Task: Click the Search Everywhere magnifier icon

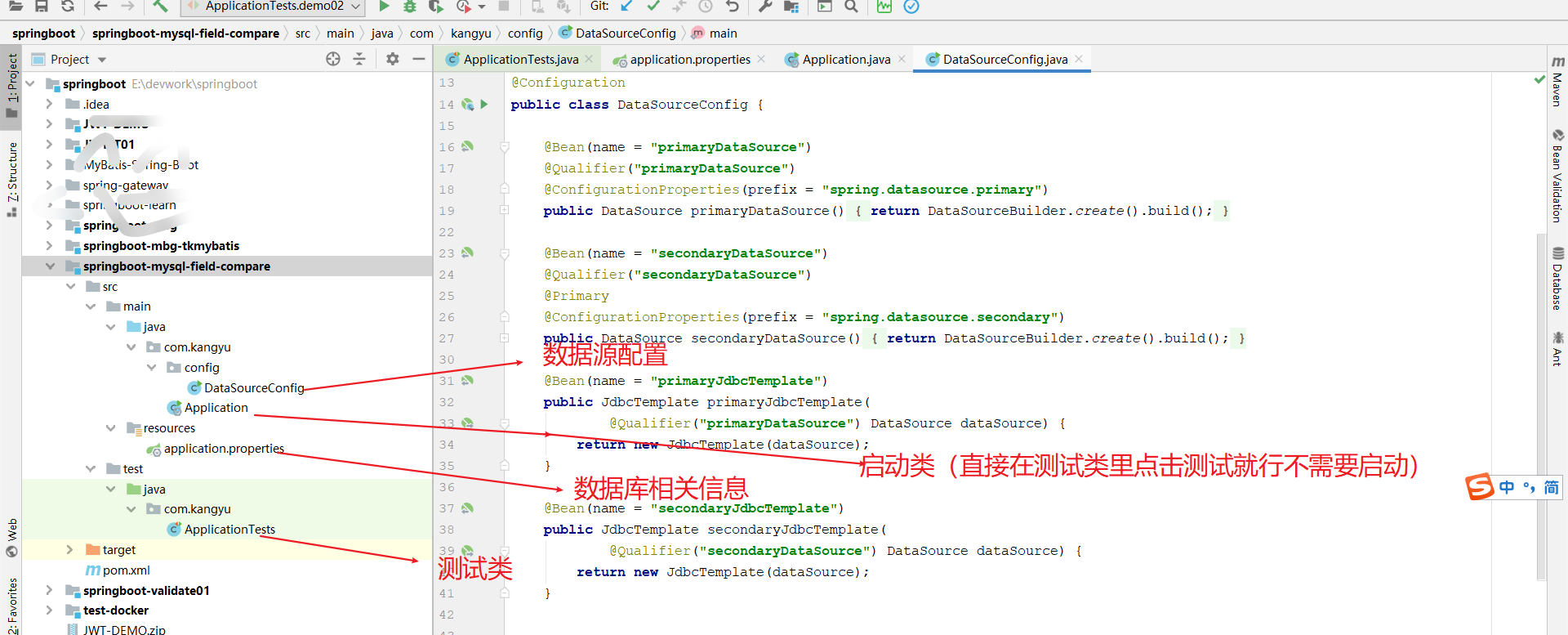Action: [x=851, y=7]
